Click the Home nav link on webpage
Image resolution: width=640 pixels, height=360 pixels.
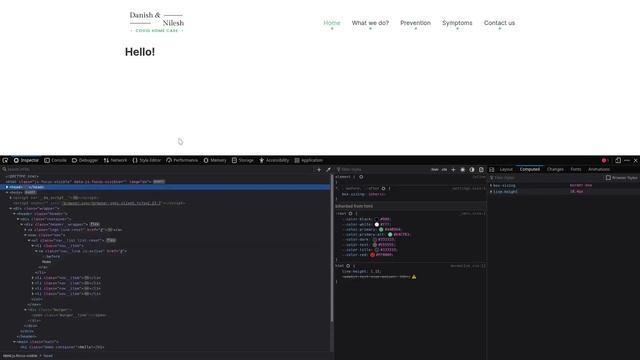pyautogui.click(x=332, y=23)
